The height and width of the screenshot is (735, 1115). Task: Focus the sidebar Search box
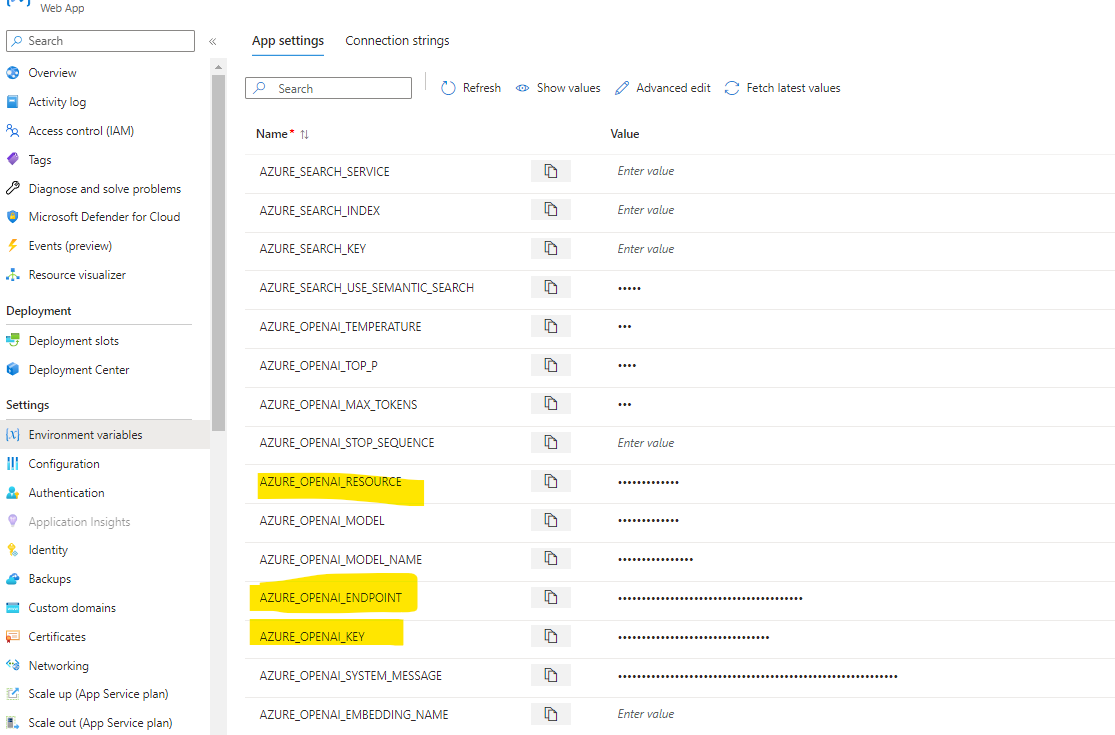tap(100, 41)
